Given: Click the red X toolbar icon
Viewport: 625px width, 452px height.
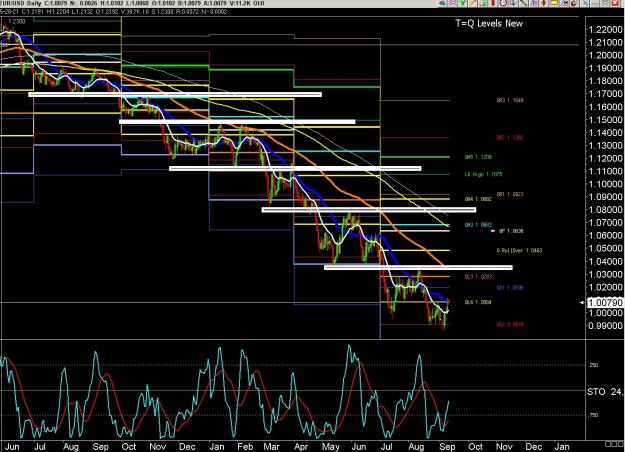Looking at the screenshot, I should pos(615,3).
